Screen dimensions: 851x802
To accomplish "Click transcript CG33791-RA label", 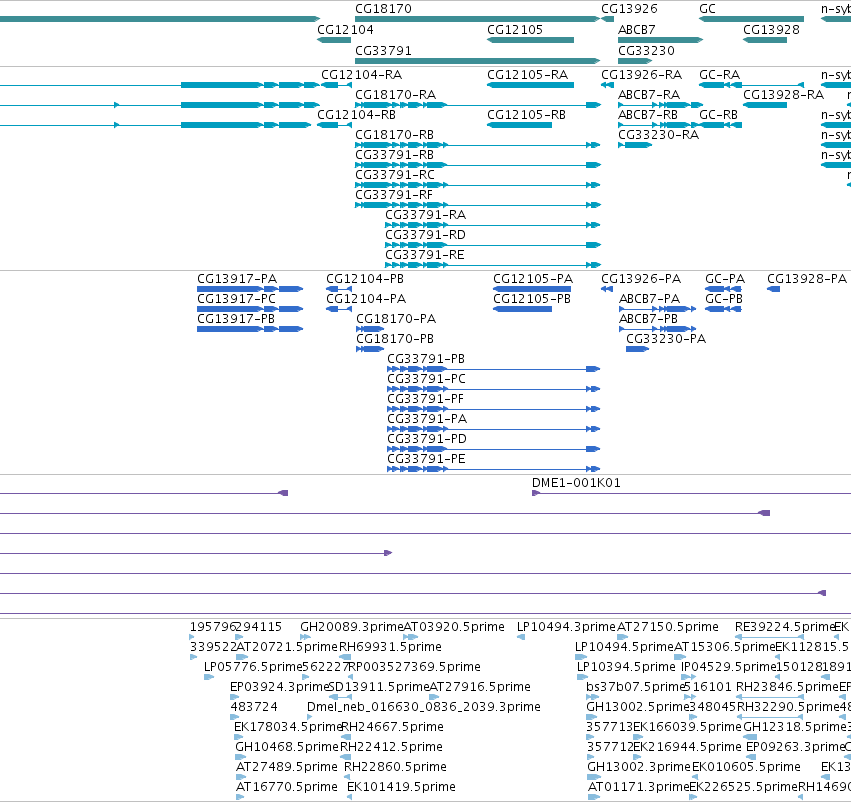I will pyautogui.click(x=426, y=215).
